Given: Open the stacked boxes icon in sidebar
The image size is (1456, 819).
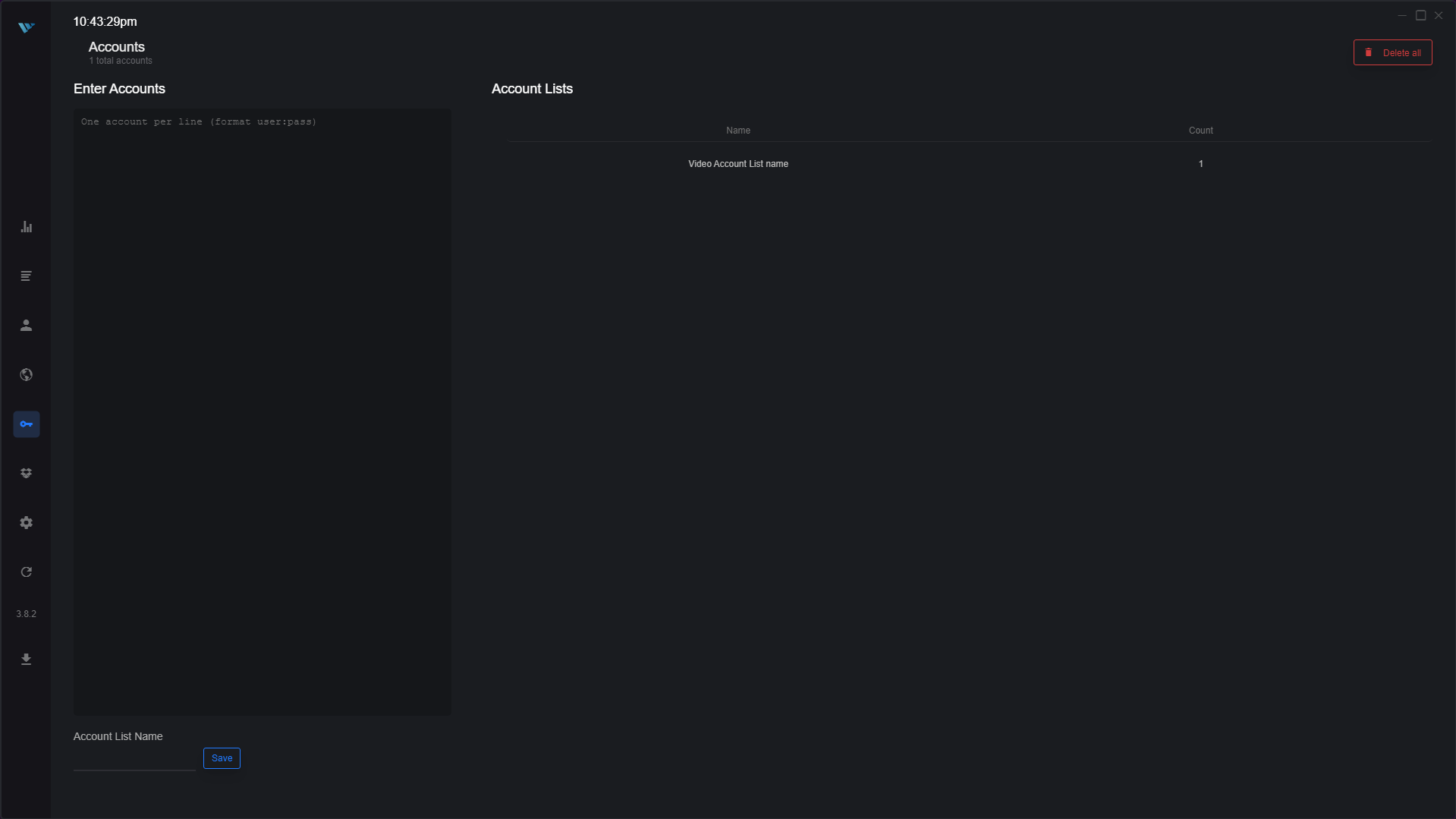Looking at the screenshot, I should tap(27, 474).
